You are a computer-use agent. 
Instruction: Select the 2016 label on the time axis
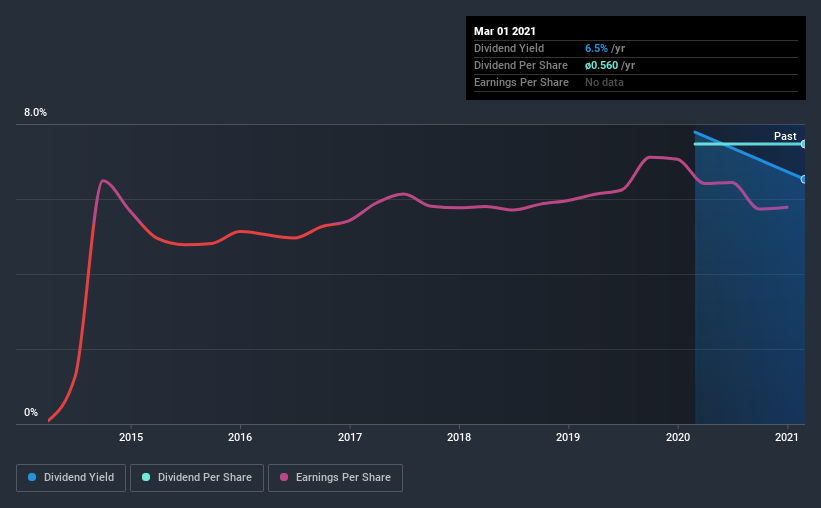point(240,437)
